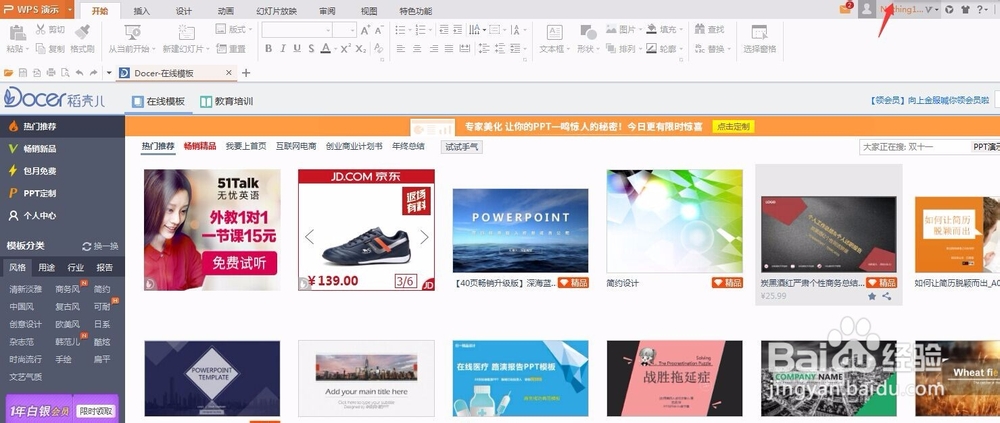
Task: Align text left
Action: (x=401, y=48)
